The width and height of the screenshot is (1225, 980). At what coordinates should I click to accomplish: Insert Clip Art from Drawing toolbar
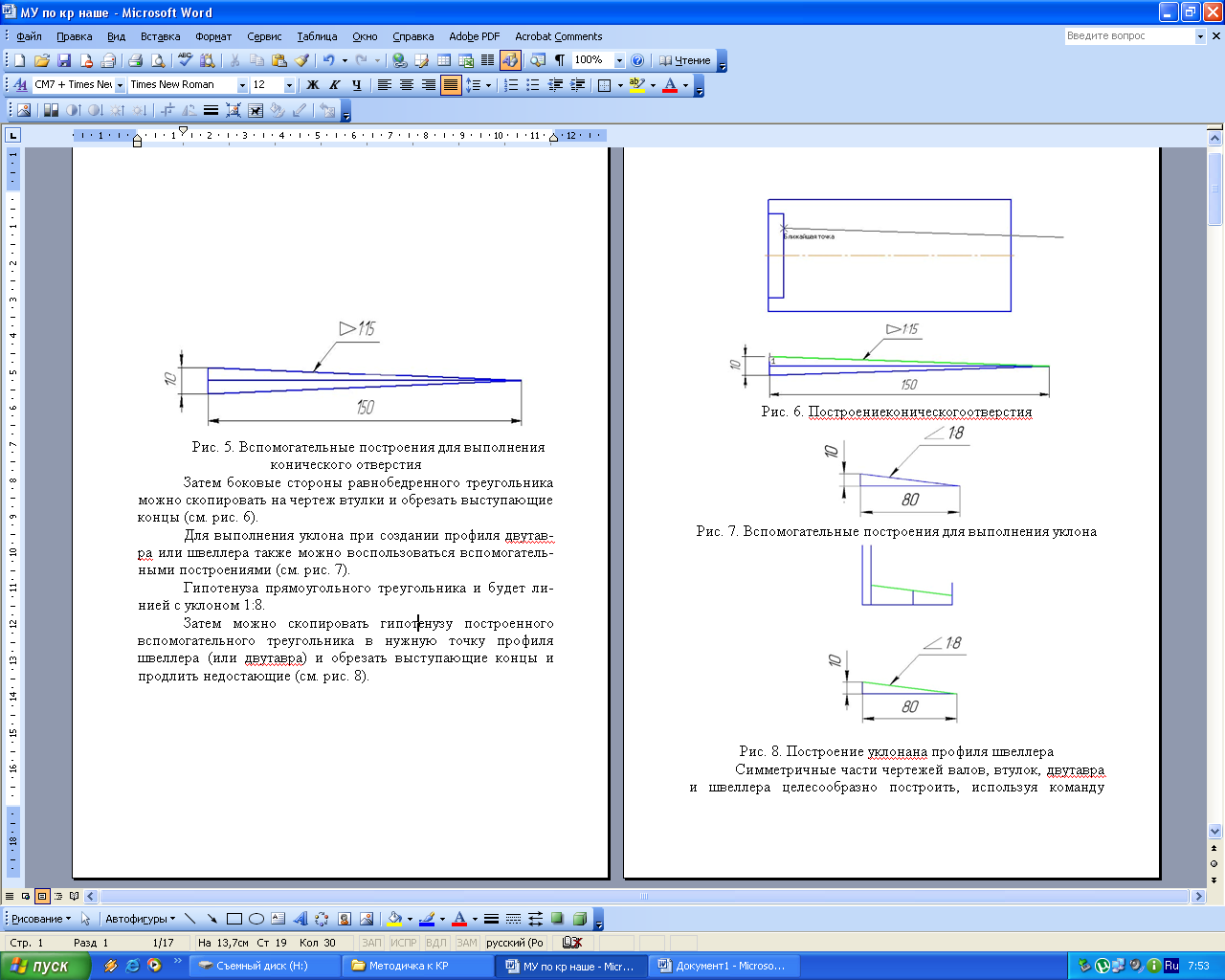[x=344, y=919]
